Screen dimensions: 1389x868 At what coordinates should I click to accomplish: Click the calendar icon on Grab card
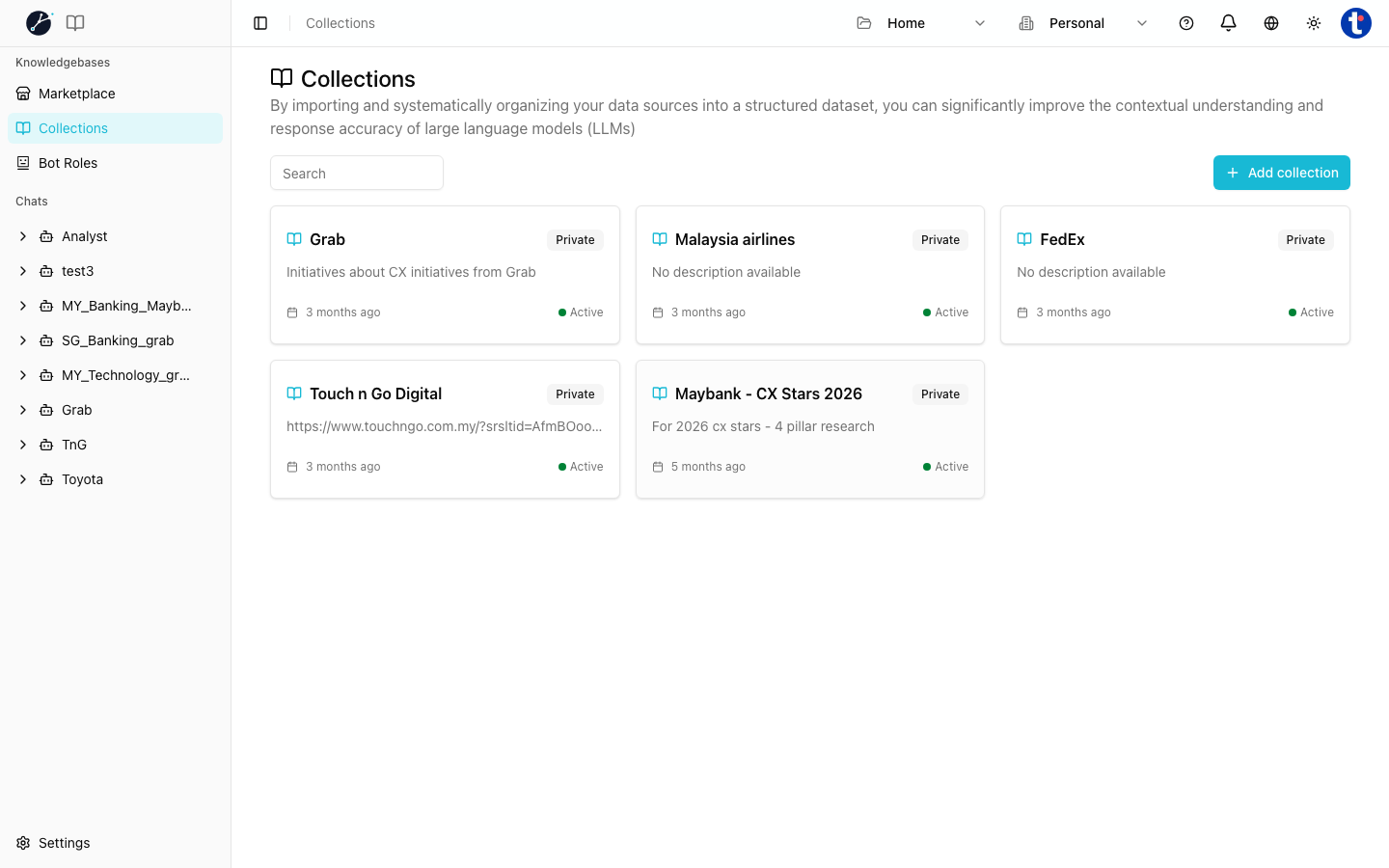292,312
